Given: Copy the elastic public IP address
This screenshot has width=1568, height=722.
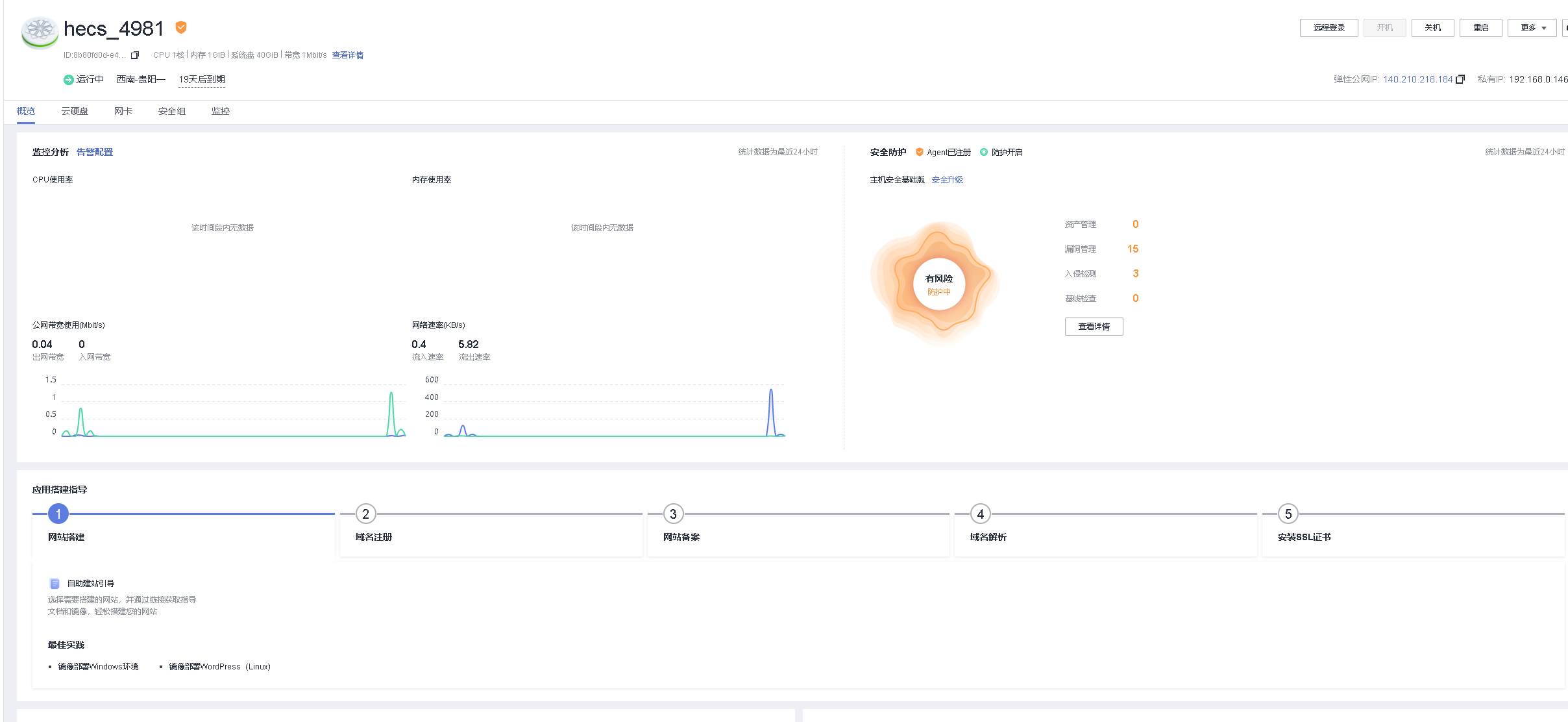Looking at the screenshot, I should point(1460,79).
